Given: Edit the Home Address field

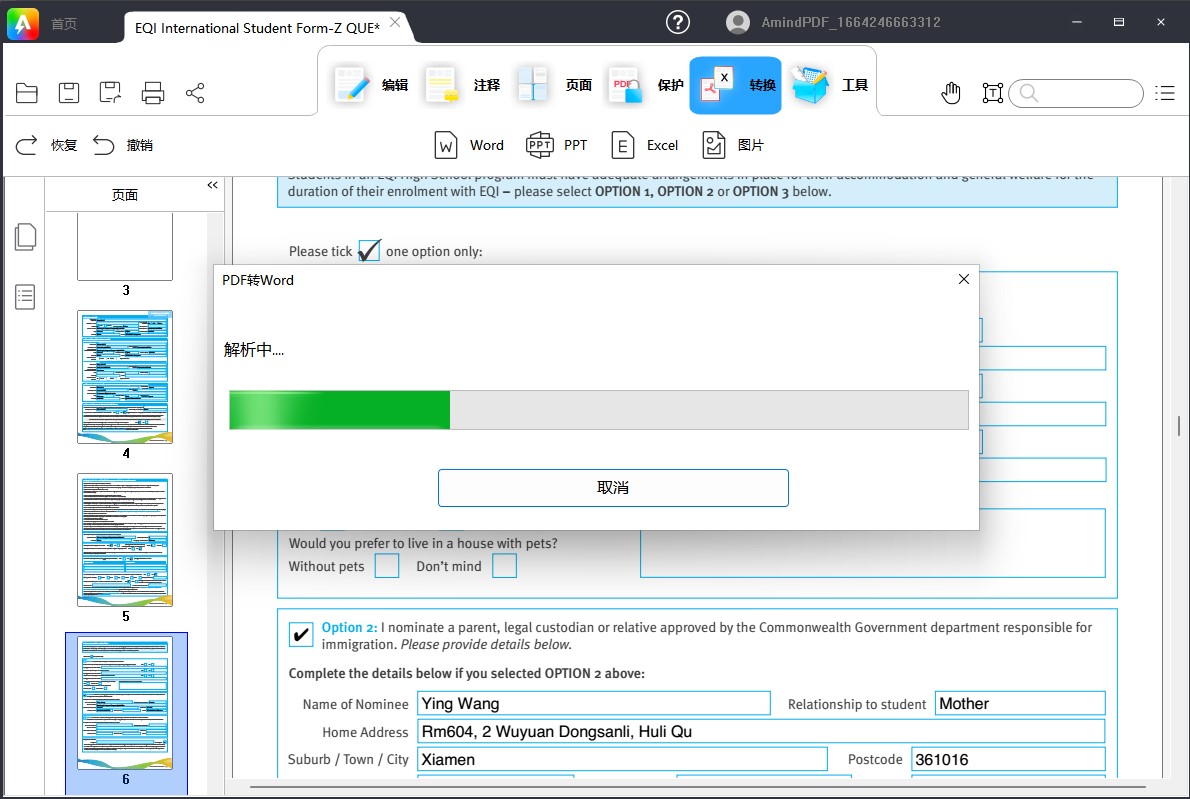Looking at the screenshot, I should pos(761,731).
